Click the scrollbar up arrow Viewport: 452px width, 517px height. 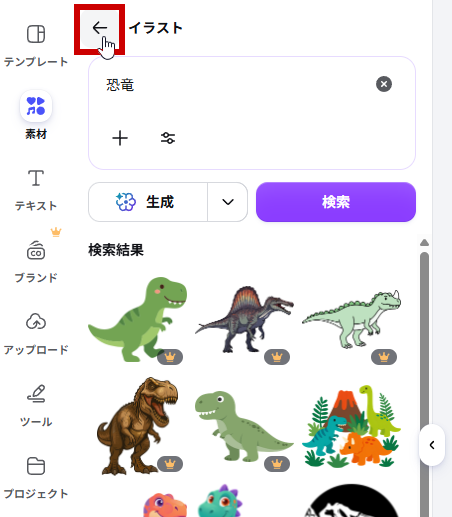click(424, 242)
